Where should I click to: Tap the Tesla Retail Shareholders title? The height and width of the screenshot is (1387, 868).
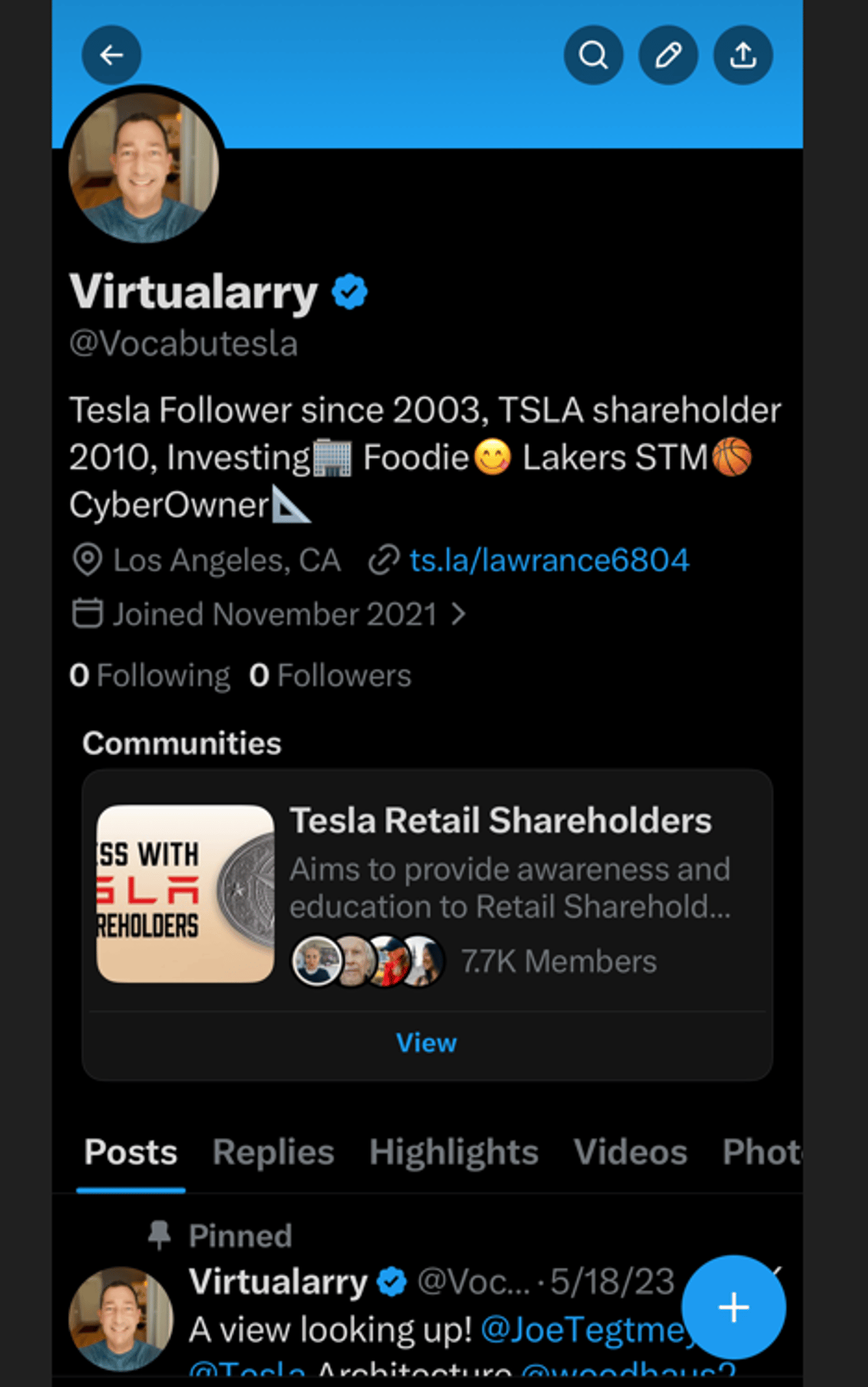501,820
